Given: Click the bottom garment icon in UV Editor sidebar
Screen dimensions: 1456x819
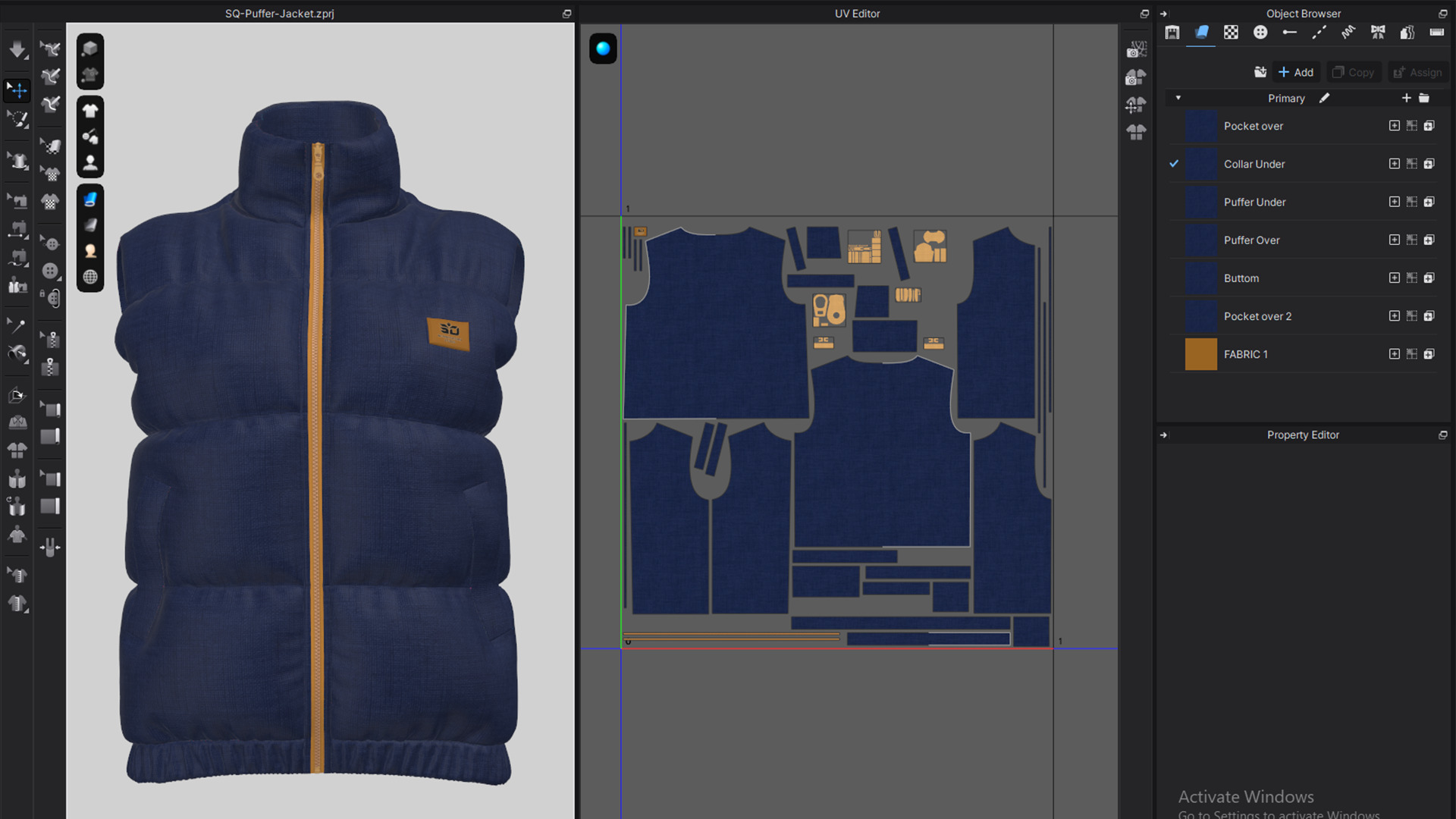Looking at the screenshot, I should (x=1136, y=132).
